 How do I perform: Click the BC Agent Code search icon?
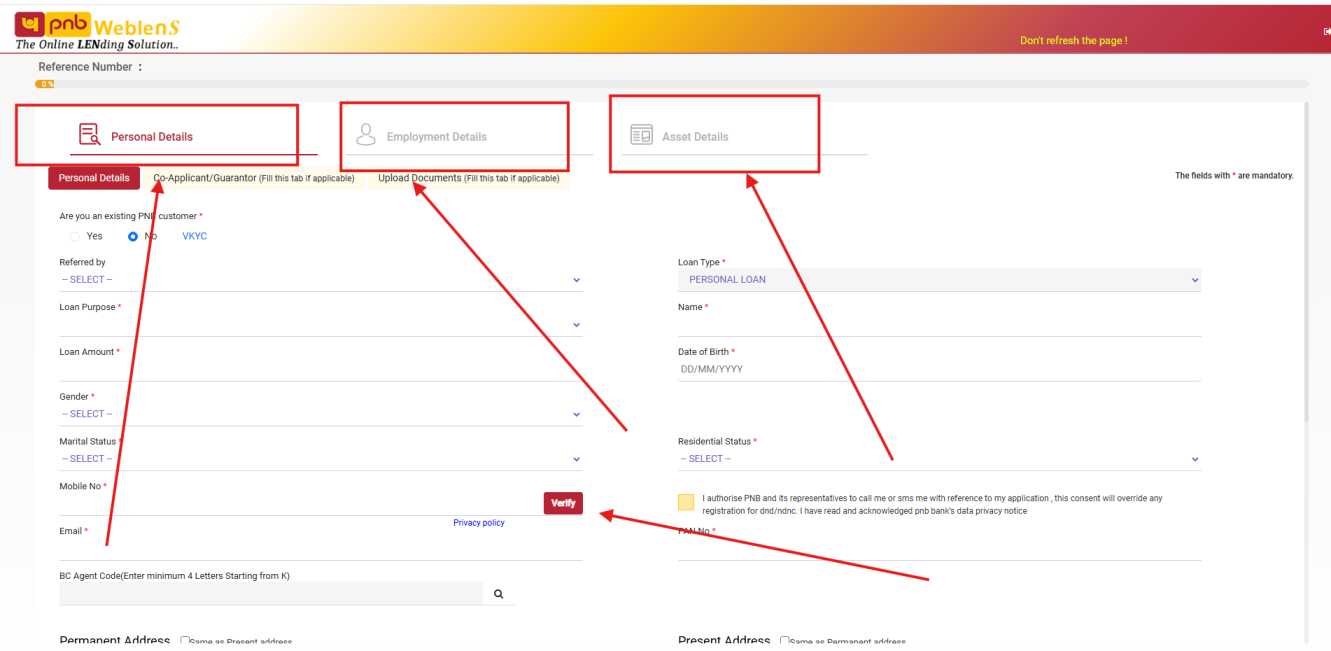[x=499, y=594]
